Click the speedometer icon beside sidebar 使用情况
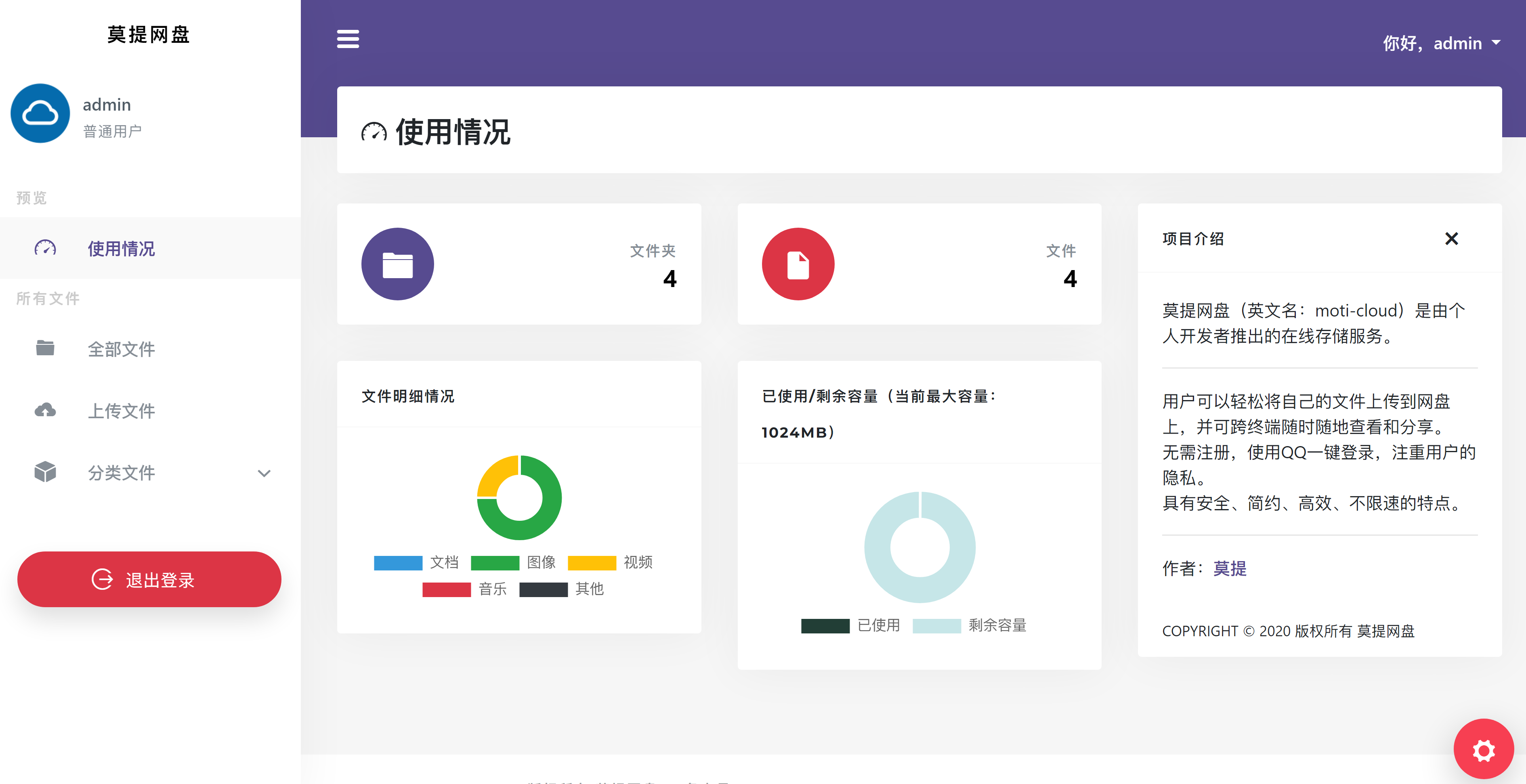 [45, 248]
